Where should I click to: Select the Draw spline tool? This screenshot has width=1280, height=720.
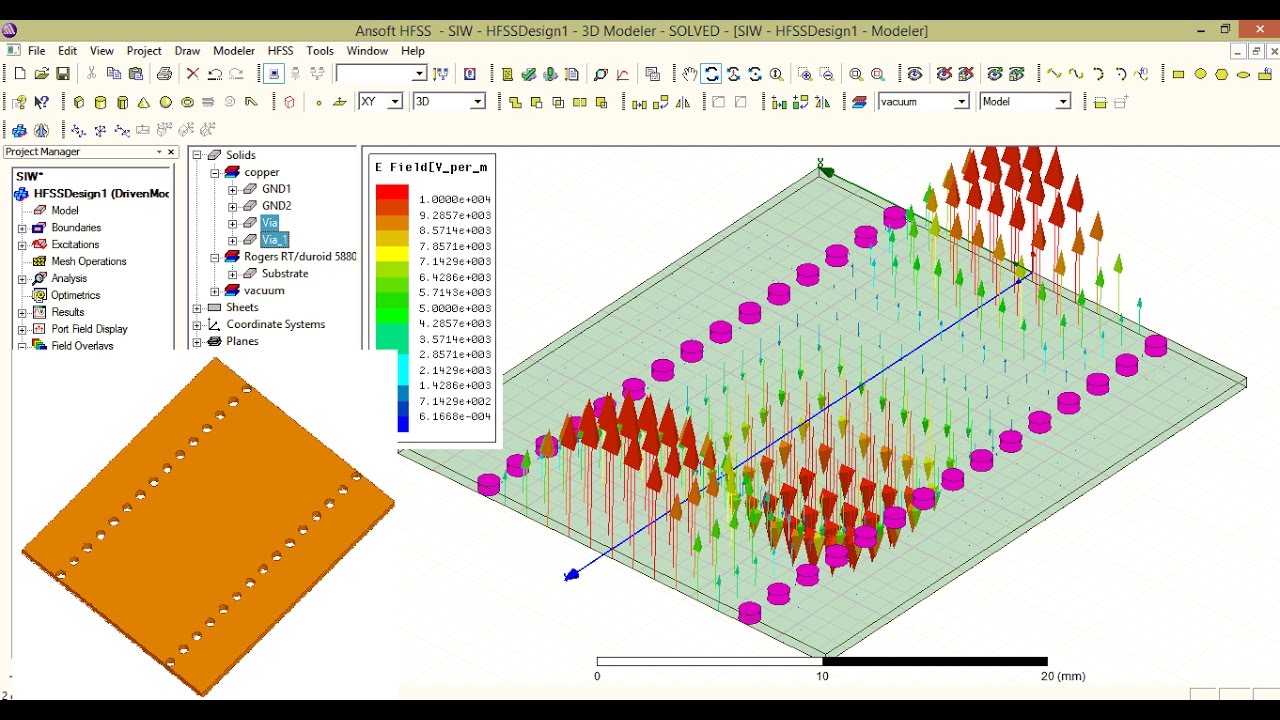[1076, 74]
